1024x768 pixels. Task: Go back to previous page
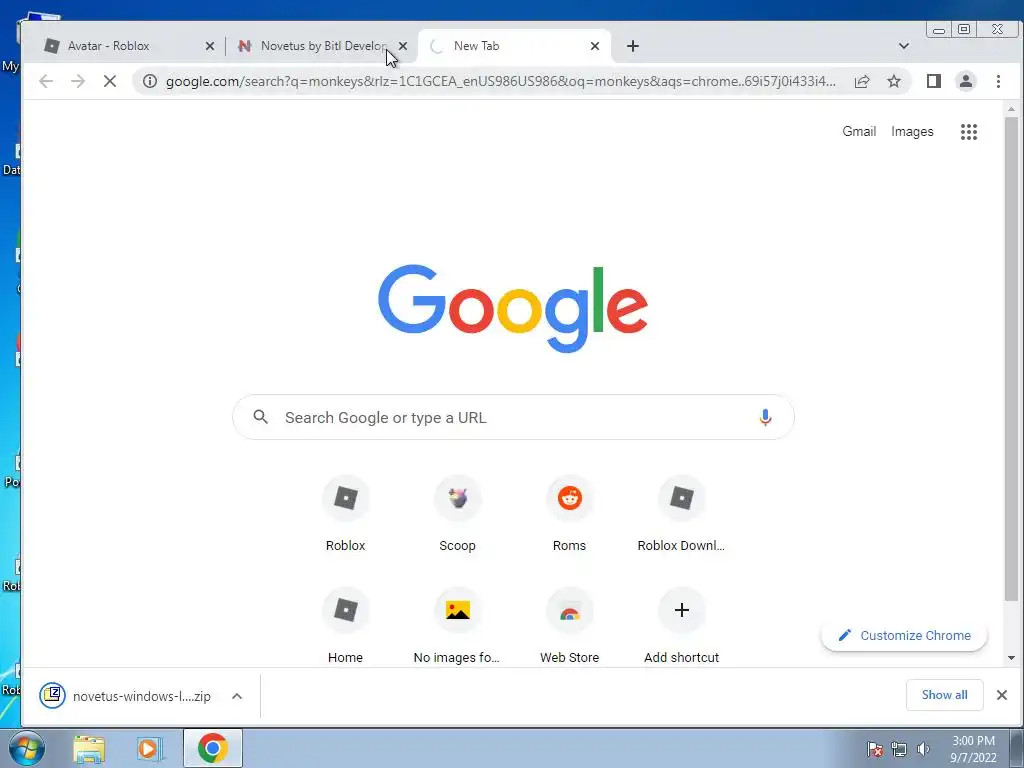tap(46, 81)
